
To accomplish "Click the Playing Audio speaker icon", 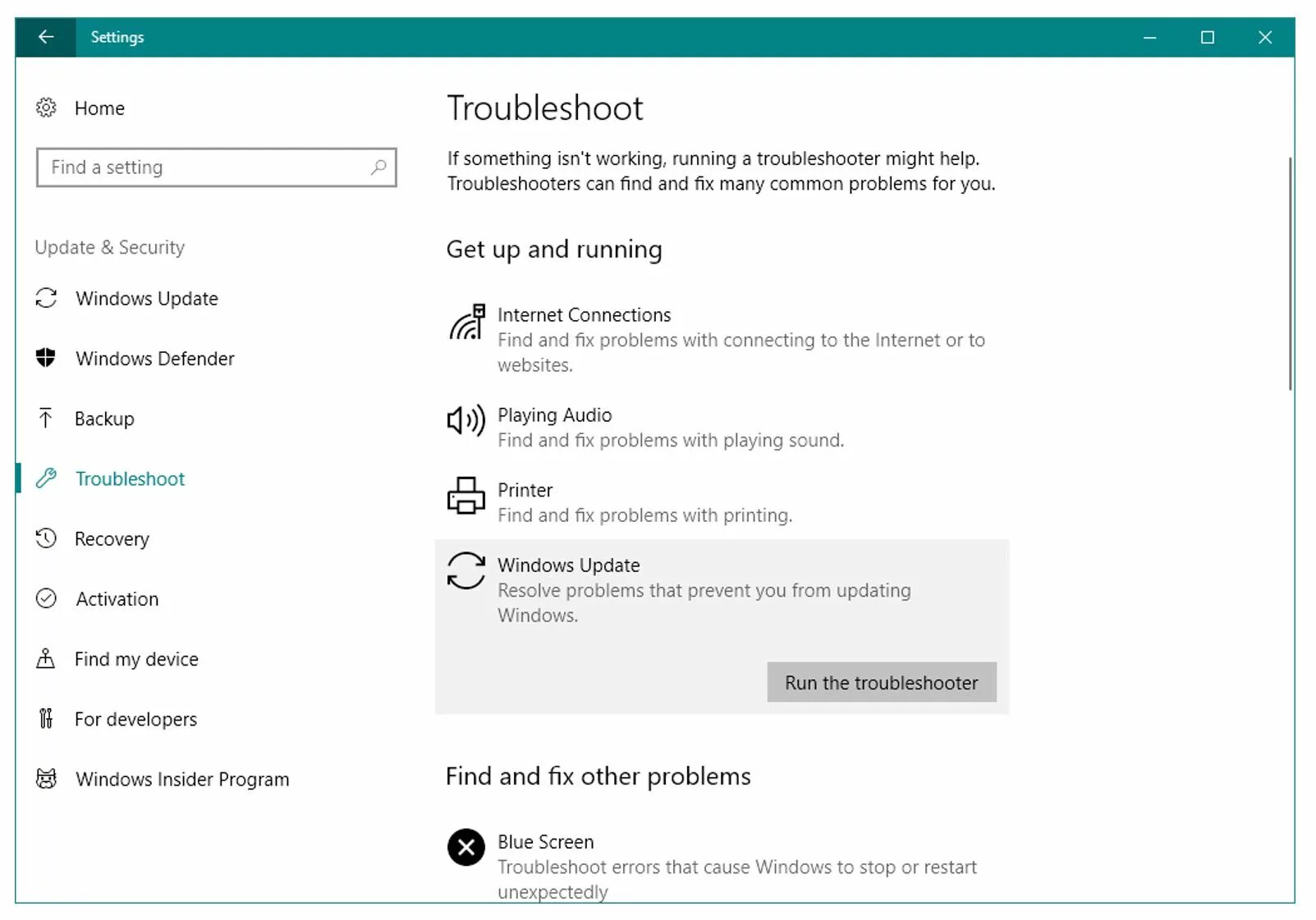I will (465, 421).
